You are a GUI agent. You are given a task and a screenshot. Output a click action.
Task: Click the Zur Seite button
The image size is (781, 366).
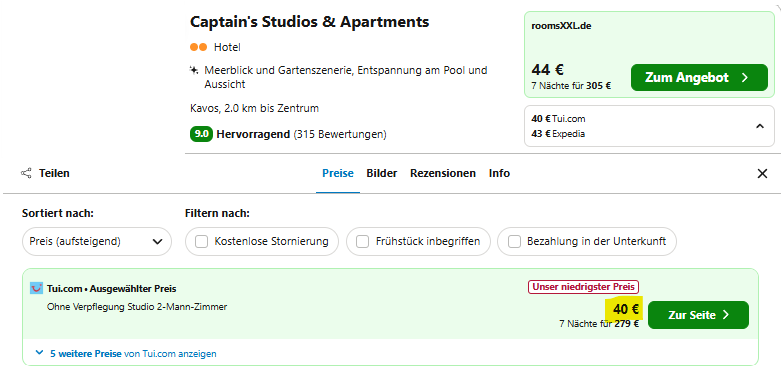698,315
